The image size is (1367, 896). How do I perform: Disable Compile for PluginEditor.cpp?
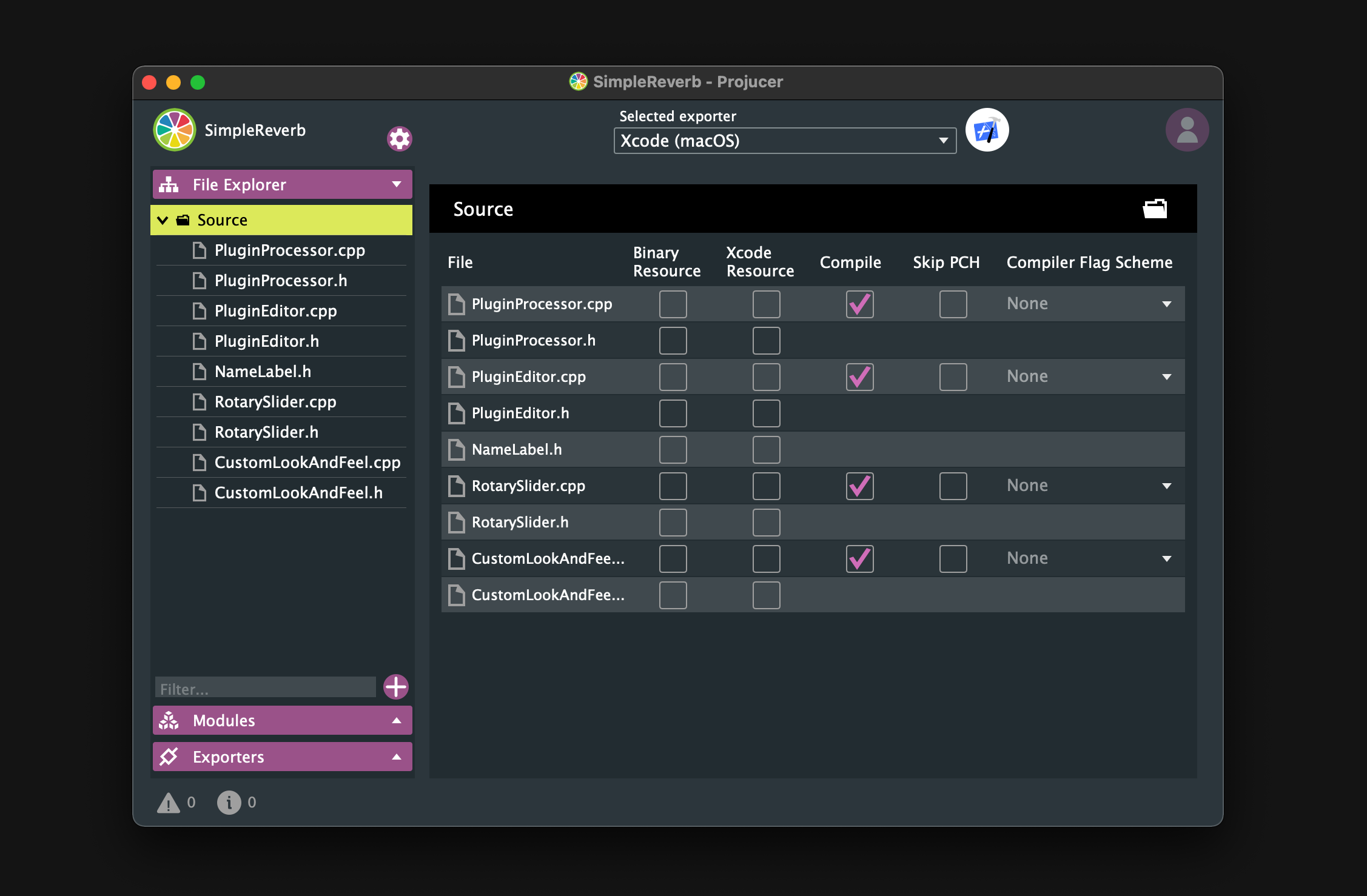859,376
